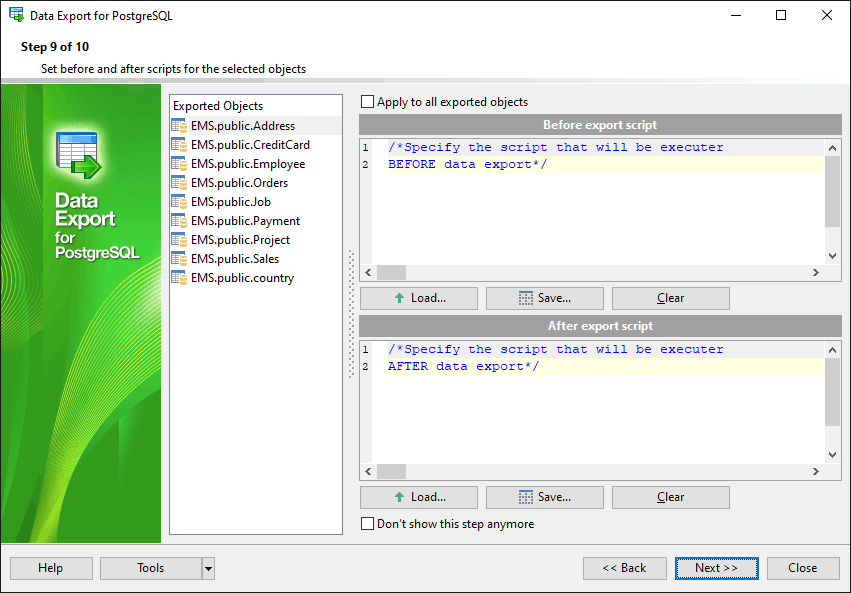Click the table icon beside EMS.public.Address
Screen dimensions: 851x593
pyautogui.click(x=179, y=126)
